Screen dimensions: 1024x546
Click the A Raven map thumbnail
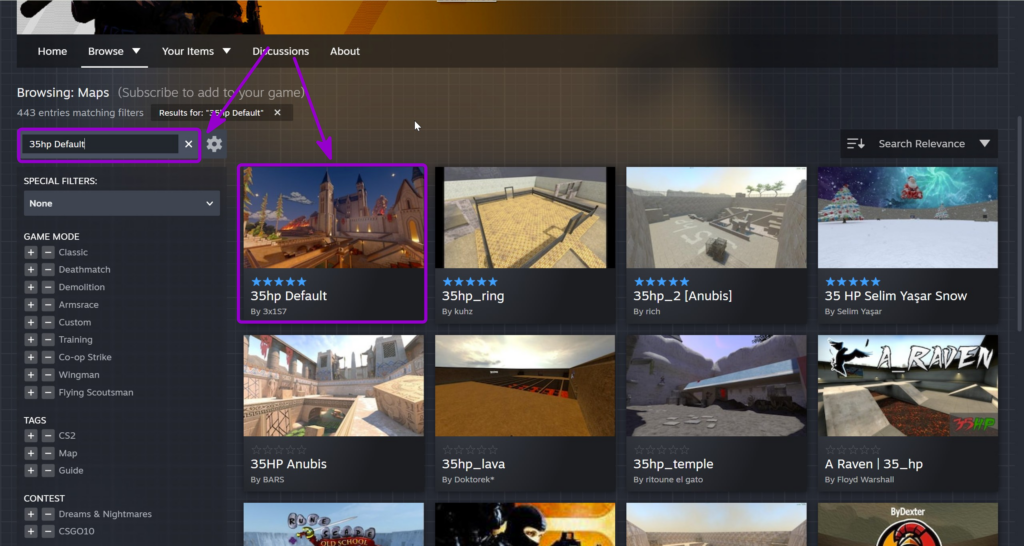coord(908,385)
